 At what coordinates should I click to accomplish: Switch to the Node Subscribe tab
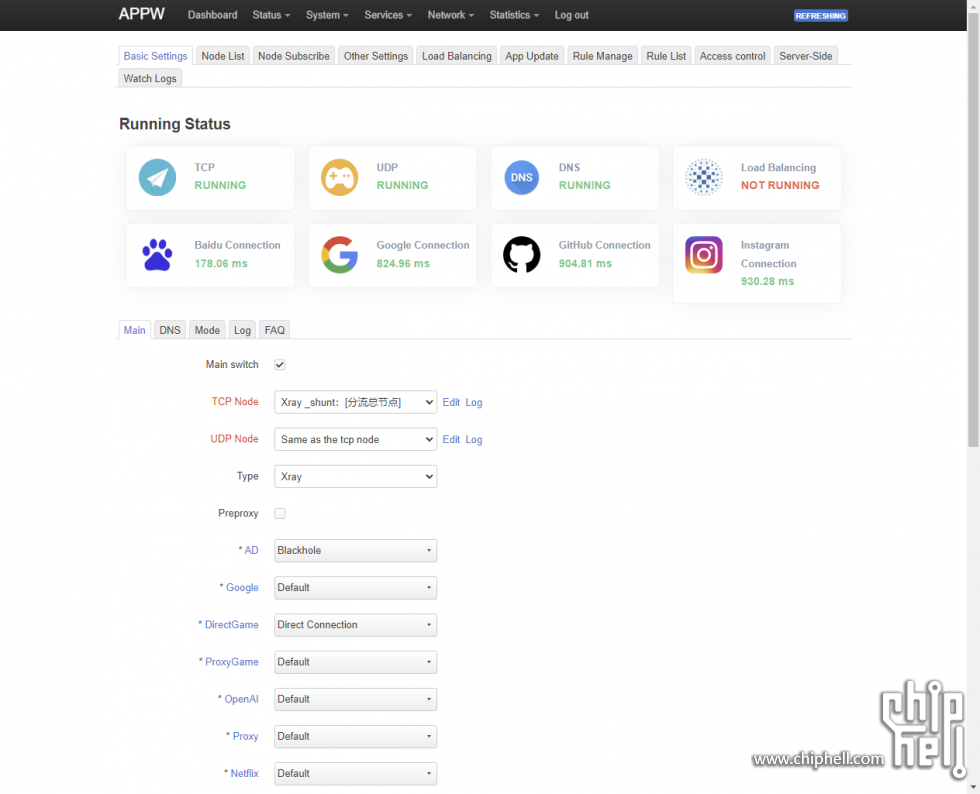294,56
